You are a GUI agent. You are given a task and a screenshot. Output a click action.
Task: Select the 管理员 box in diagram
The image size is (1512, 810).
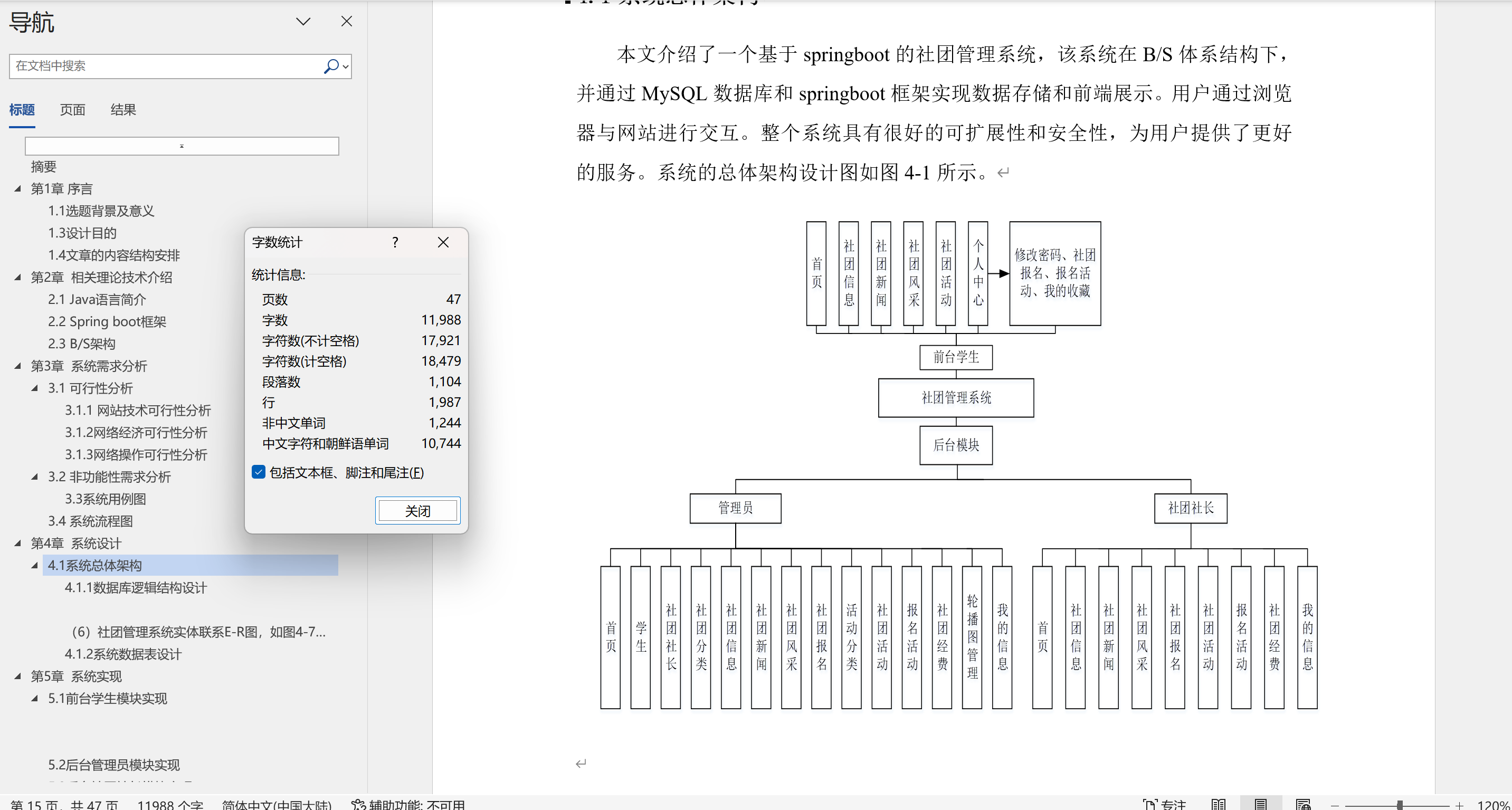[736, 508]
